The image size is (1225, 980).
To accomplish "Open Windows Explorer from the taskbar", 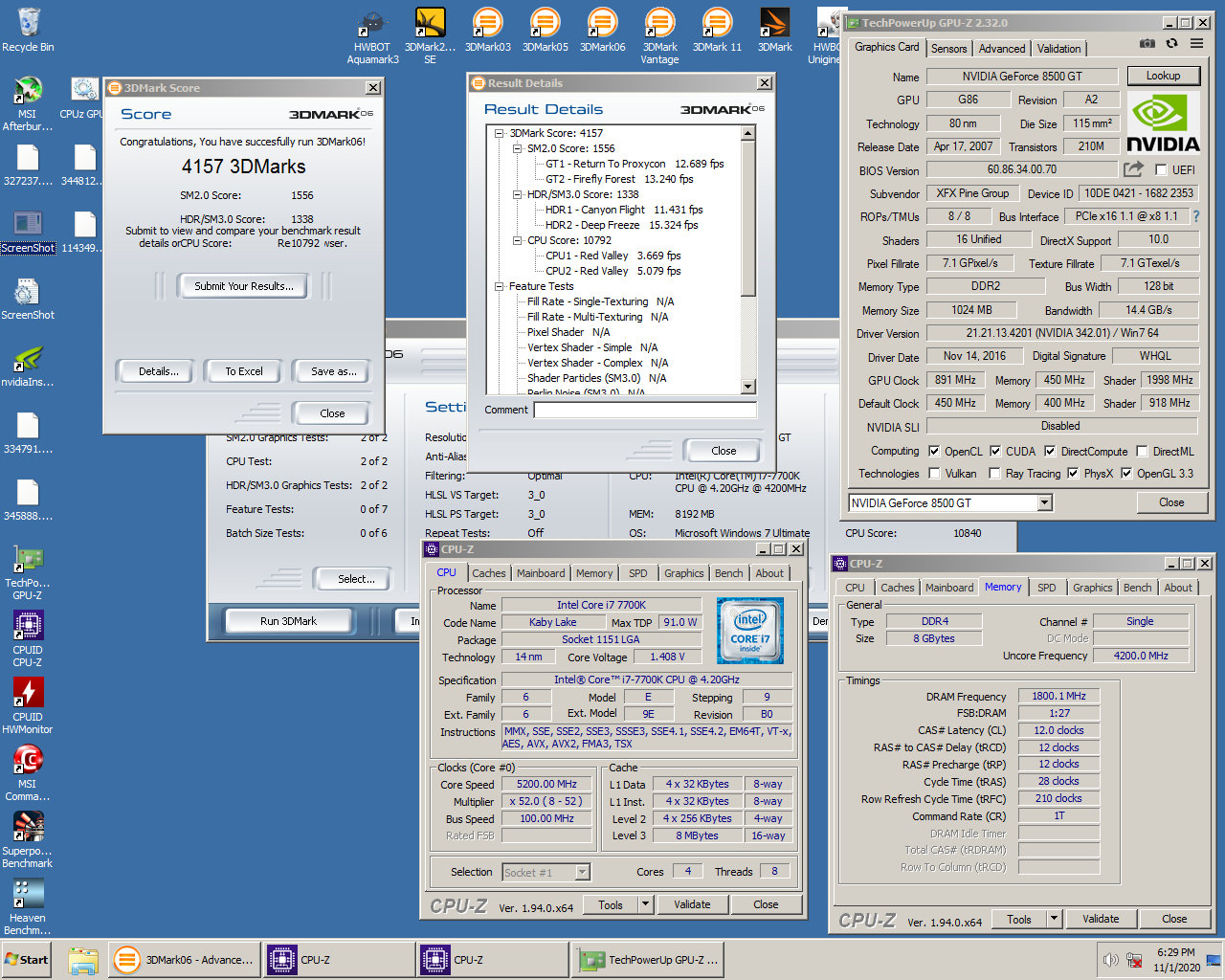I will 84,960.
